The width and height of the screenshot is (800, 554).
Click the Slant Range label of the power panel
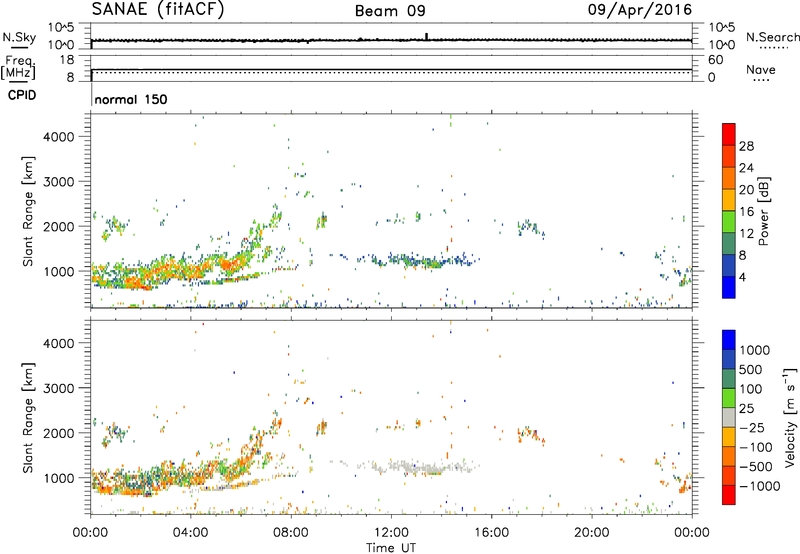[x=28, y=211]
